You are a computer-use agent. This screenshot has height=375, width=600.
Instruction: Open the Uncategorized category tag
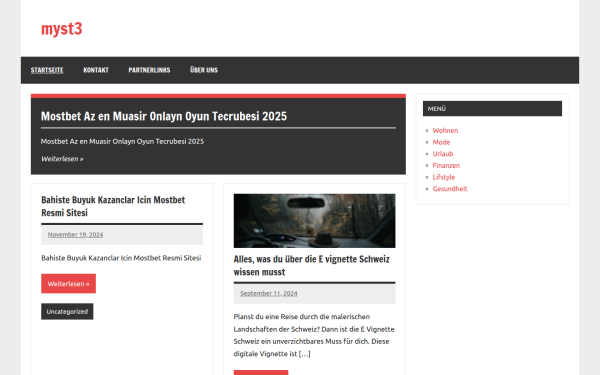(67, 311)
